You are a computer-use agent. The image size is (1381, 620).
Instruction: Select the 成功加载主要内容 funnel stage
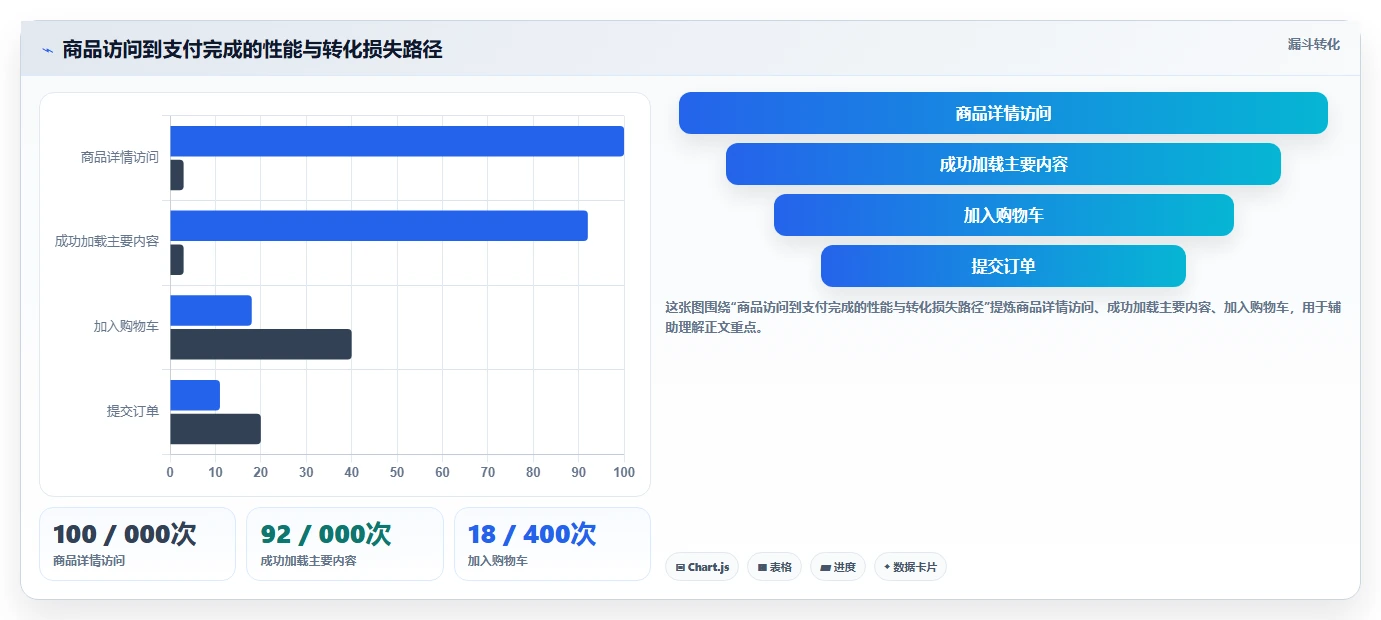point(1003,164)
